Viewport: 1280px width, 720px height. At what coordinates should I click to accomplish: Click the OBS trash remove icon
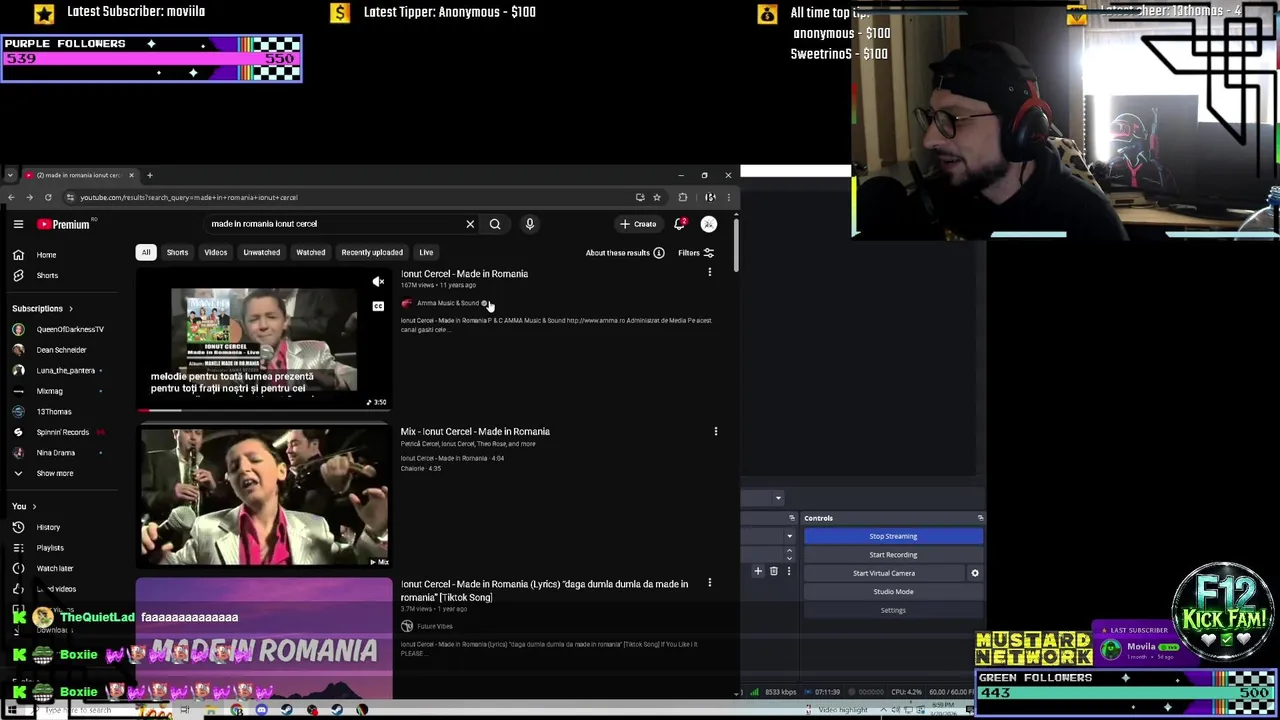(773, 571)
